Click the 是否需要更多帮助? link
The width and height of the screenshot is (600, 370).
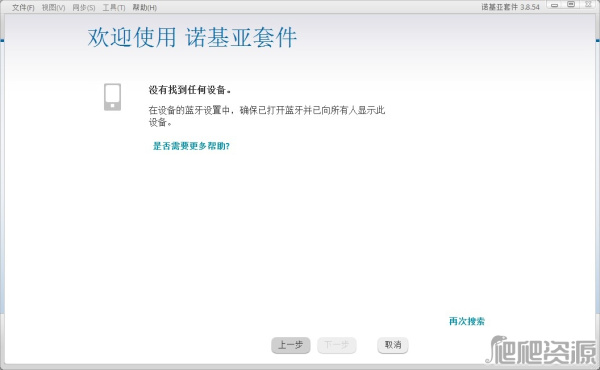pos(191,146)
